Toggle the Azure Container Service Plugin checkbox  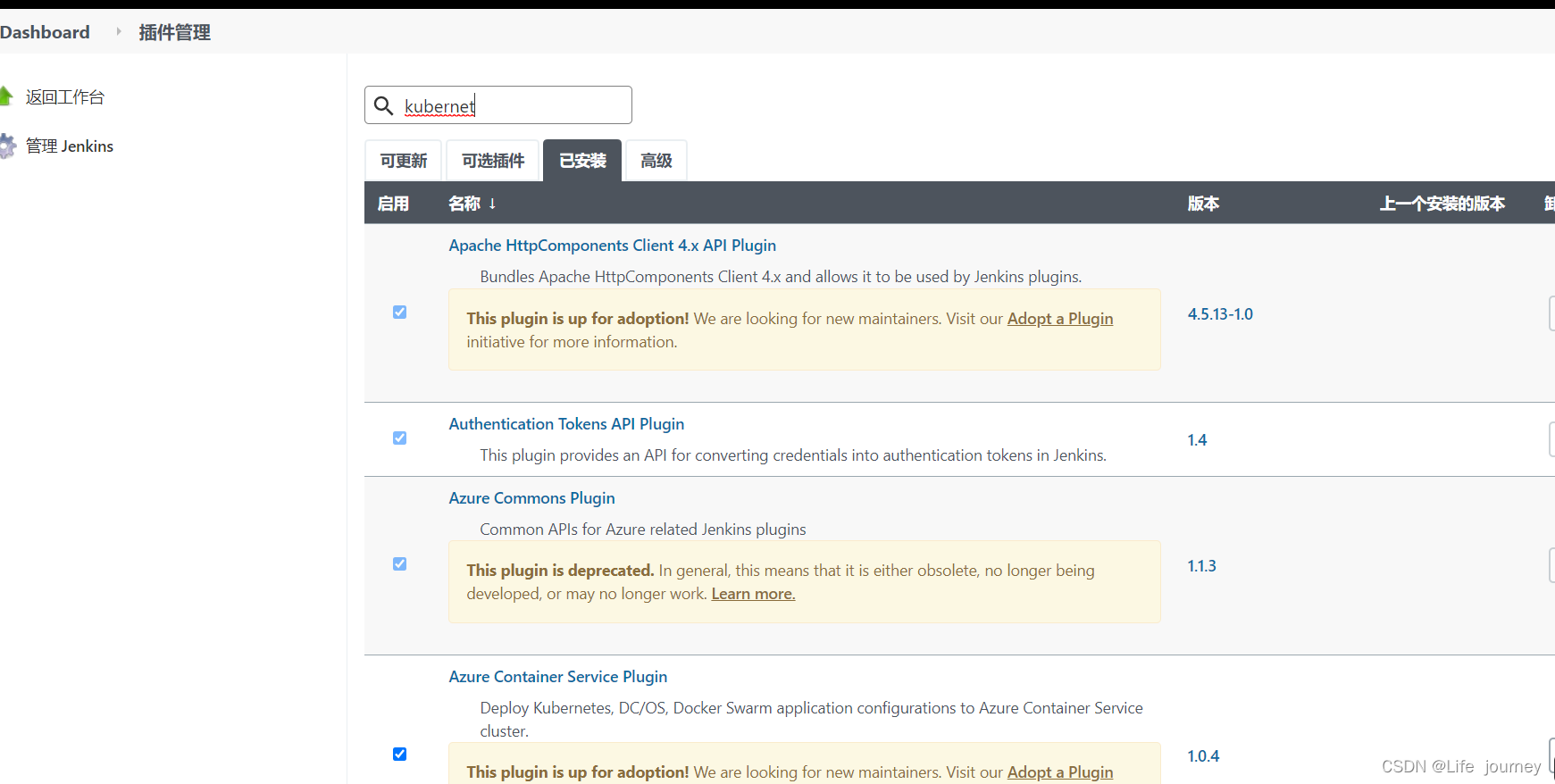click(399, 754)
